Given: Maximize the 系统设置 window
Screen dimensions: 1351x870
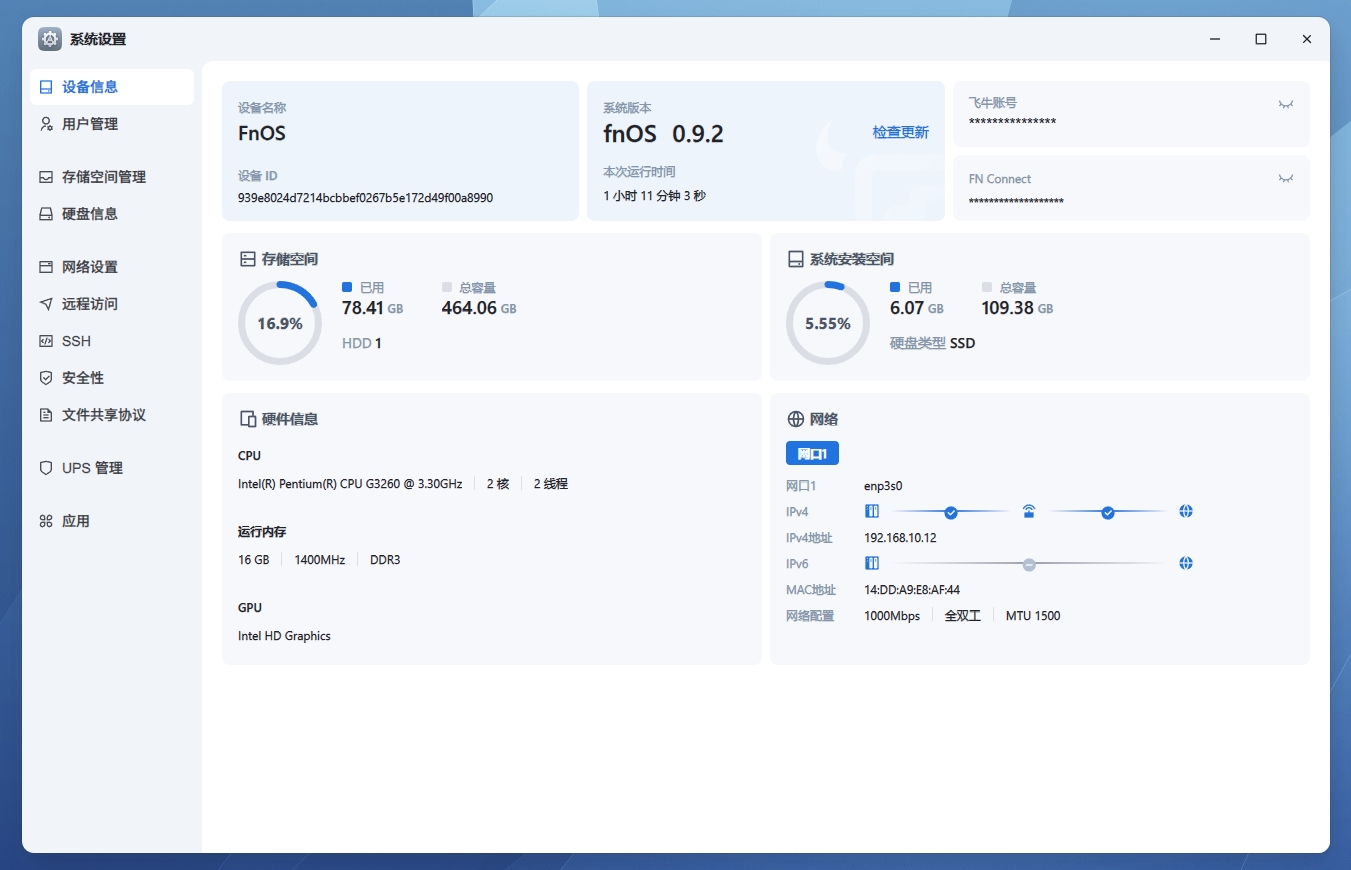Looking at the screenshot, I should tap(1261, 39).
